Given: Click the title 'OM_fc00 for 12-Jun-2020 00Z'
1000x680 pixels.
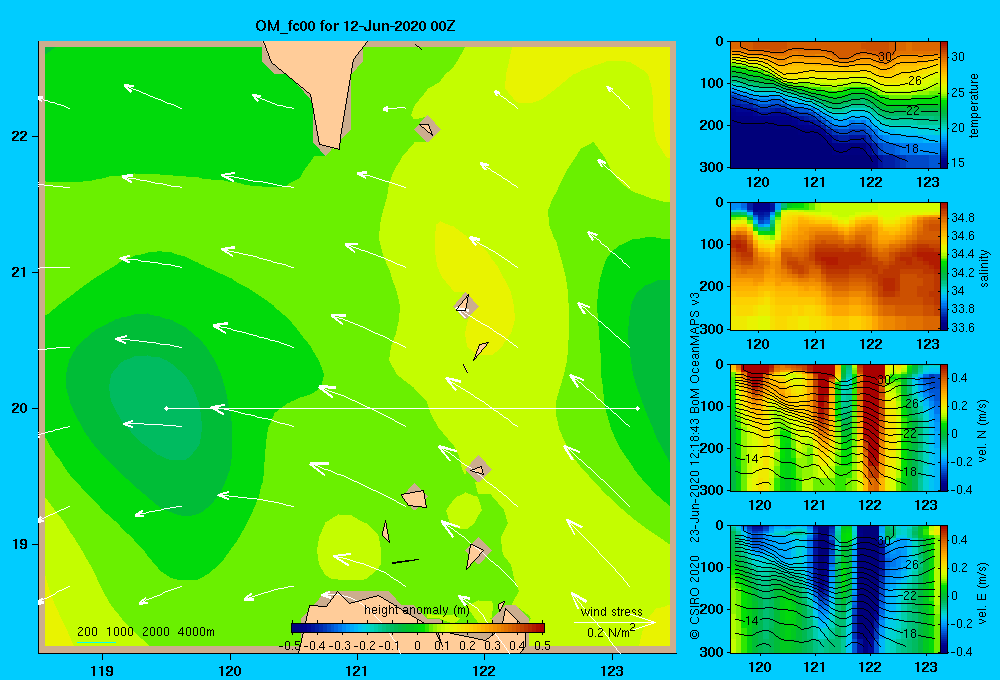Looking at the screenshot, I should coord(355,26).
